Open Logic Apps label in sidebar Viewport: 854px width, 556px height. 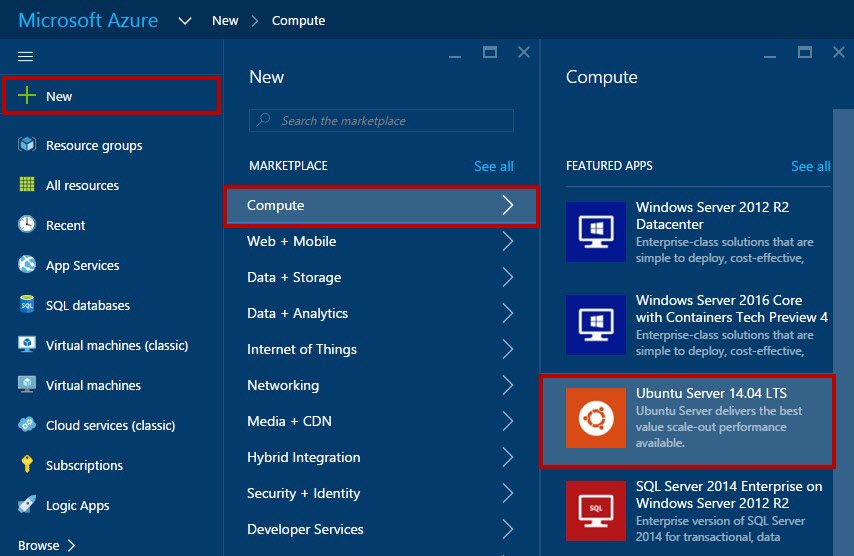(x=77, y=505)
